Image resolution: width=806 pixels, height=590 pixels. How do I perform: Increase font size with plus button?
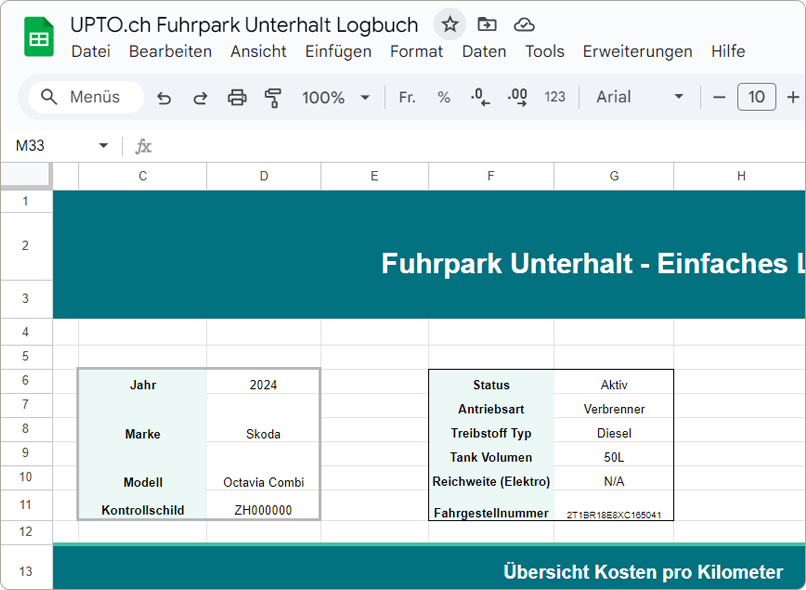coord(793,97)
